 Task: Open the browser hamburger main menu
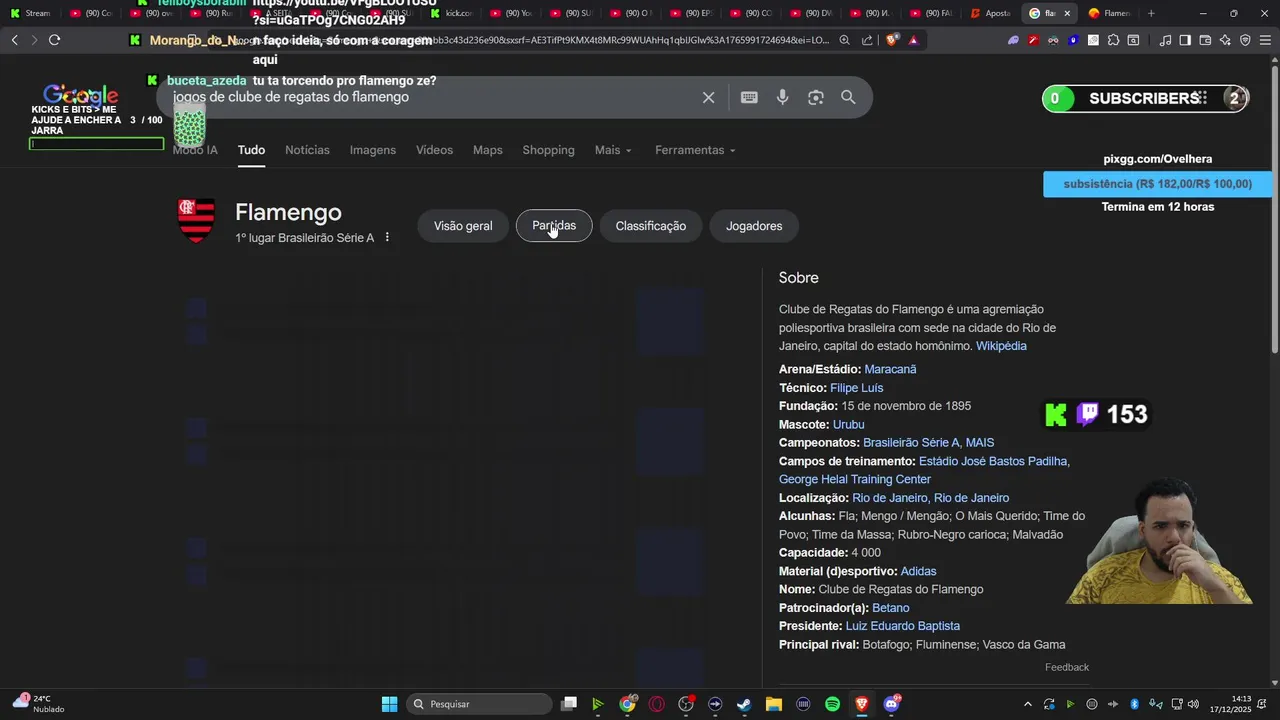[x=1265, y=40]
